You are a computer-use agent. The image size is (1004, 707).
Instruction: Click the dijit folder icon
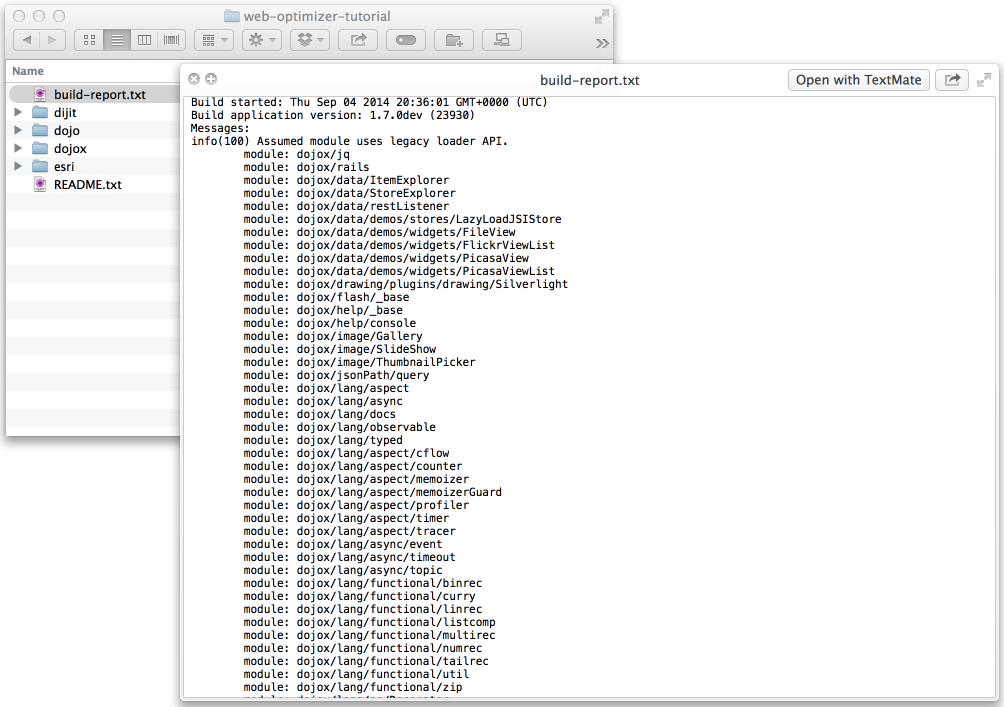pyautogui.click(x=40, y=113)
